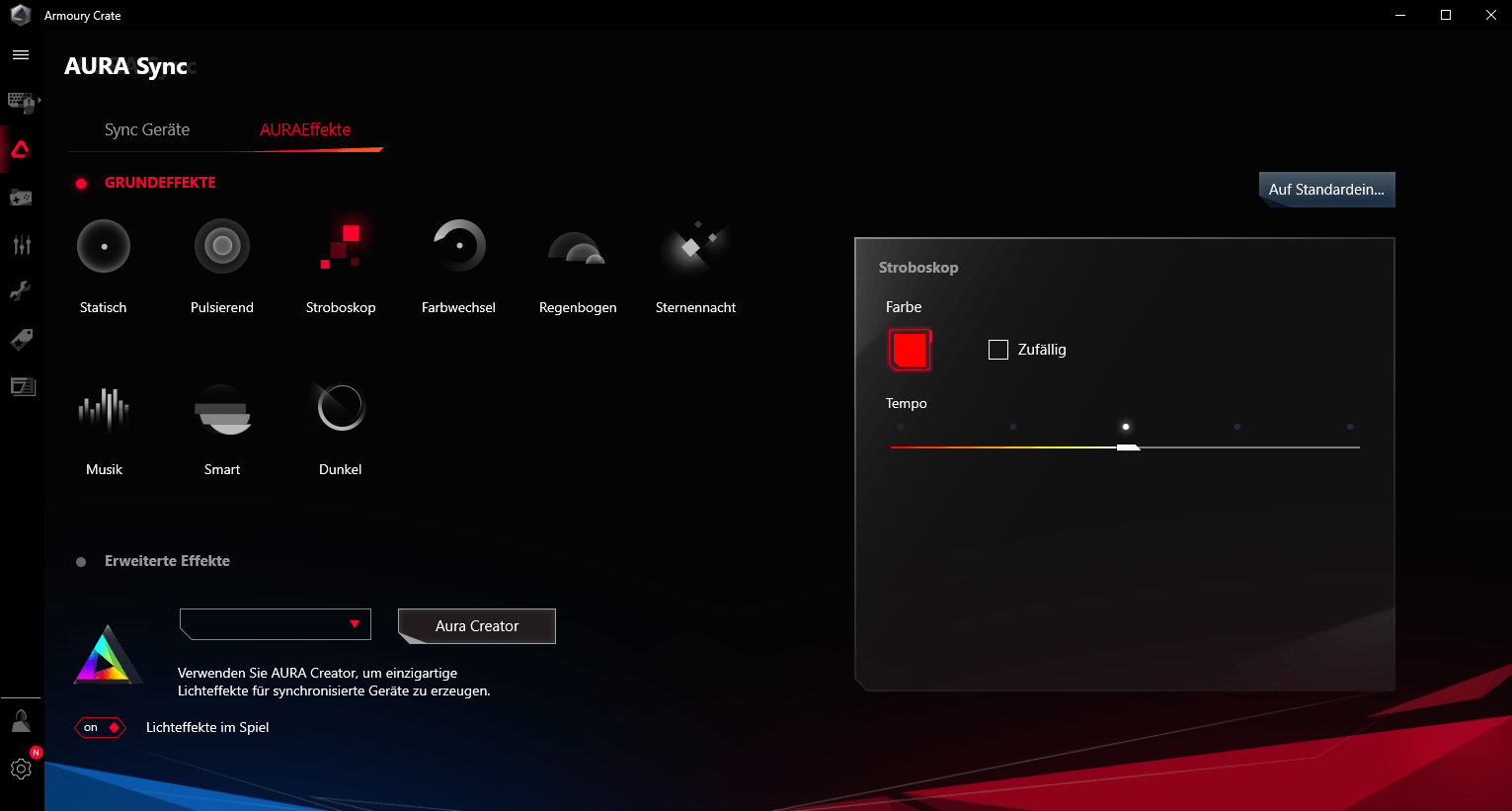Pick the Farbwechsel effect
Screen dimensions: 1512x811
pyautogui.click(x=459, y=246)
